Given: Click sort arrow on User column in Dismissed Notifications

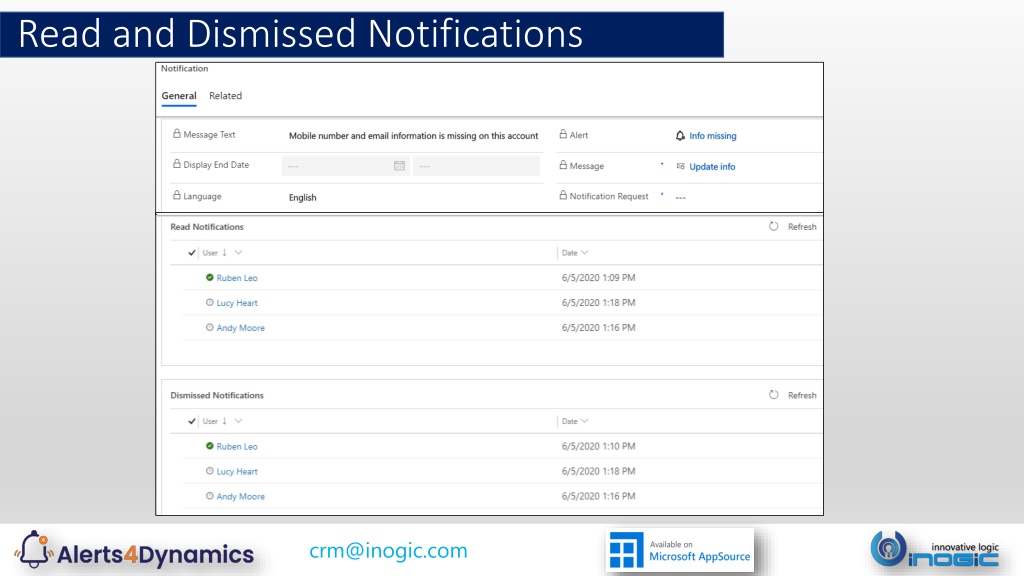Looking at the screenshot, I should [x=225, y=421].
